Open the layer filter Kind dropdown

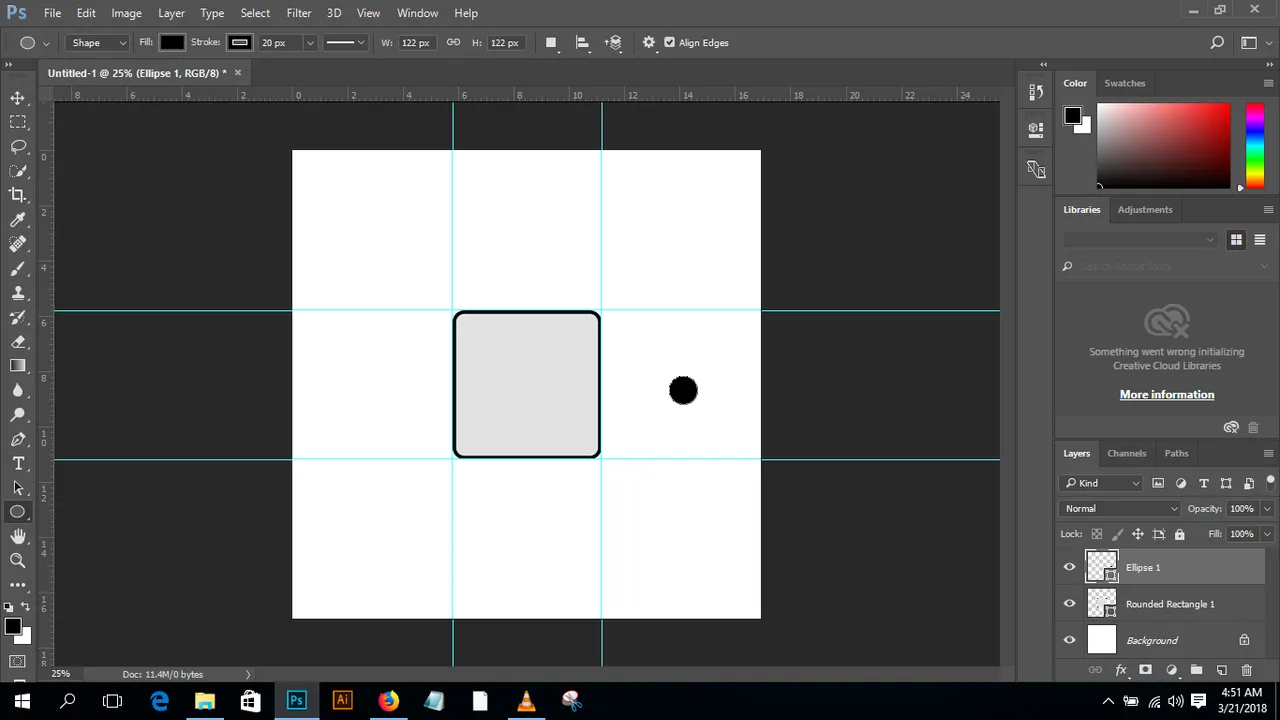coord(1102,483)
